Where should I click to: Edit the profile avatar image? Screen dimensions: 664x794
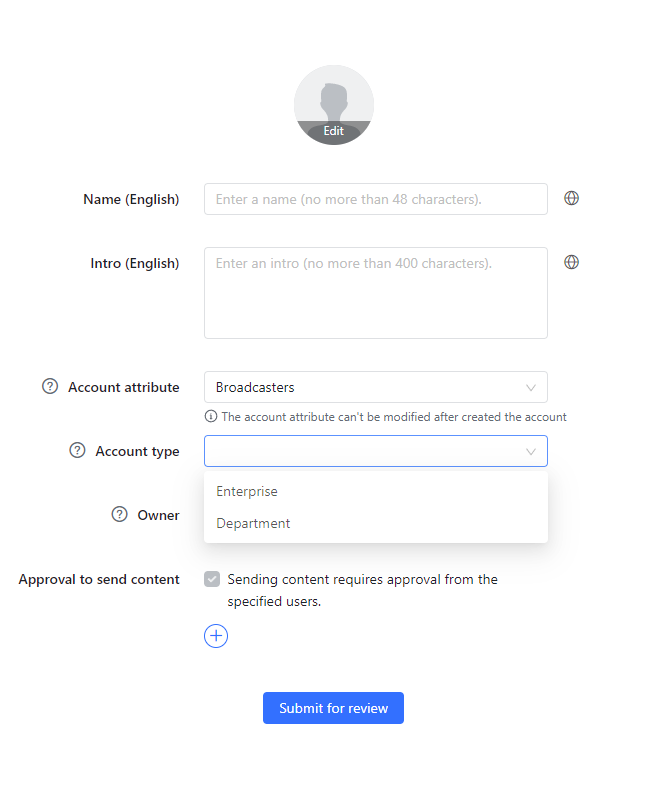pos(334,100)
